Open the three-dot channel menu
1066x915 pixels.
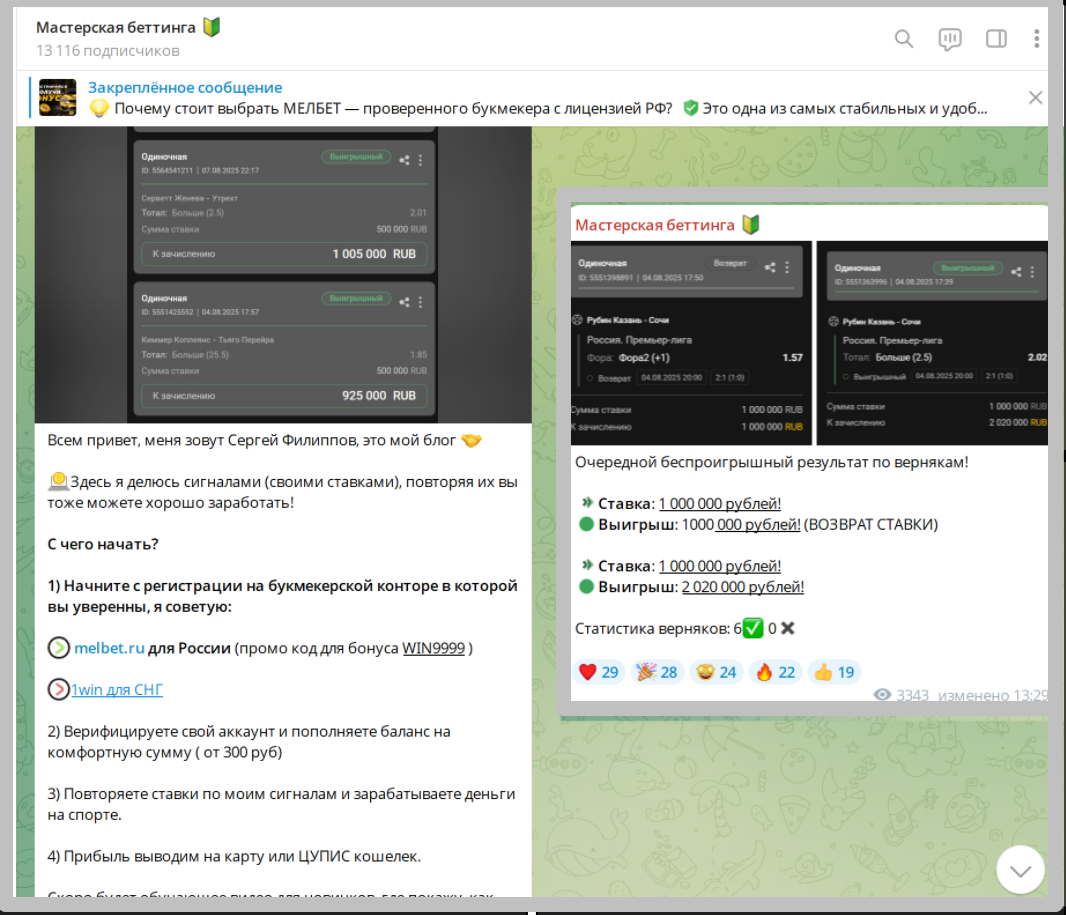point(1036,39)
